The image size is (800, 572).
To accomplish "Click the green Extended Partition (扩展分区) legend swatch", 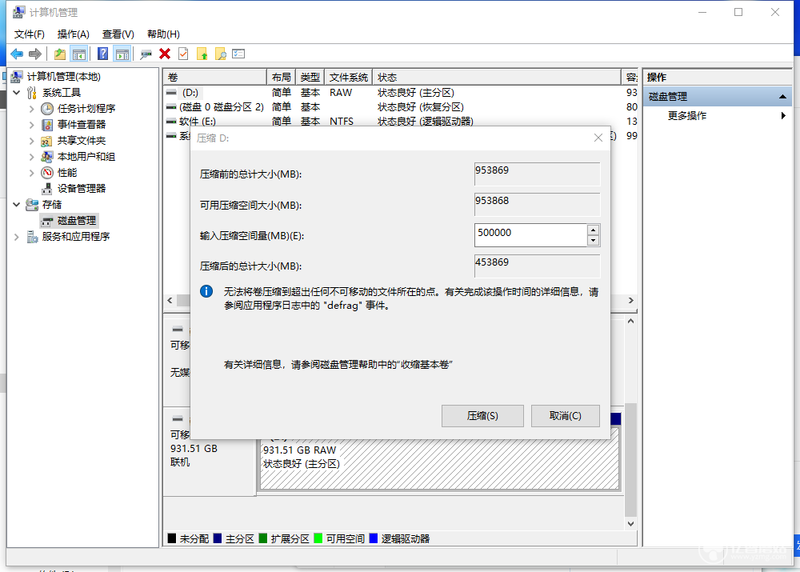I will [263, 538].
